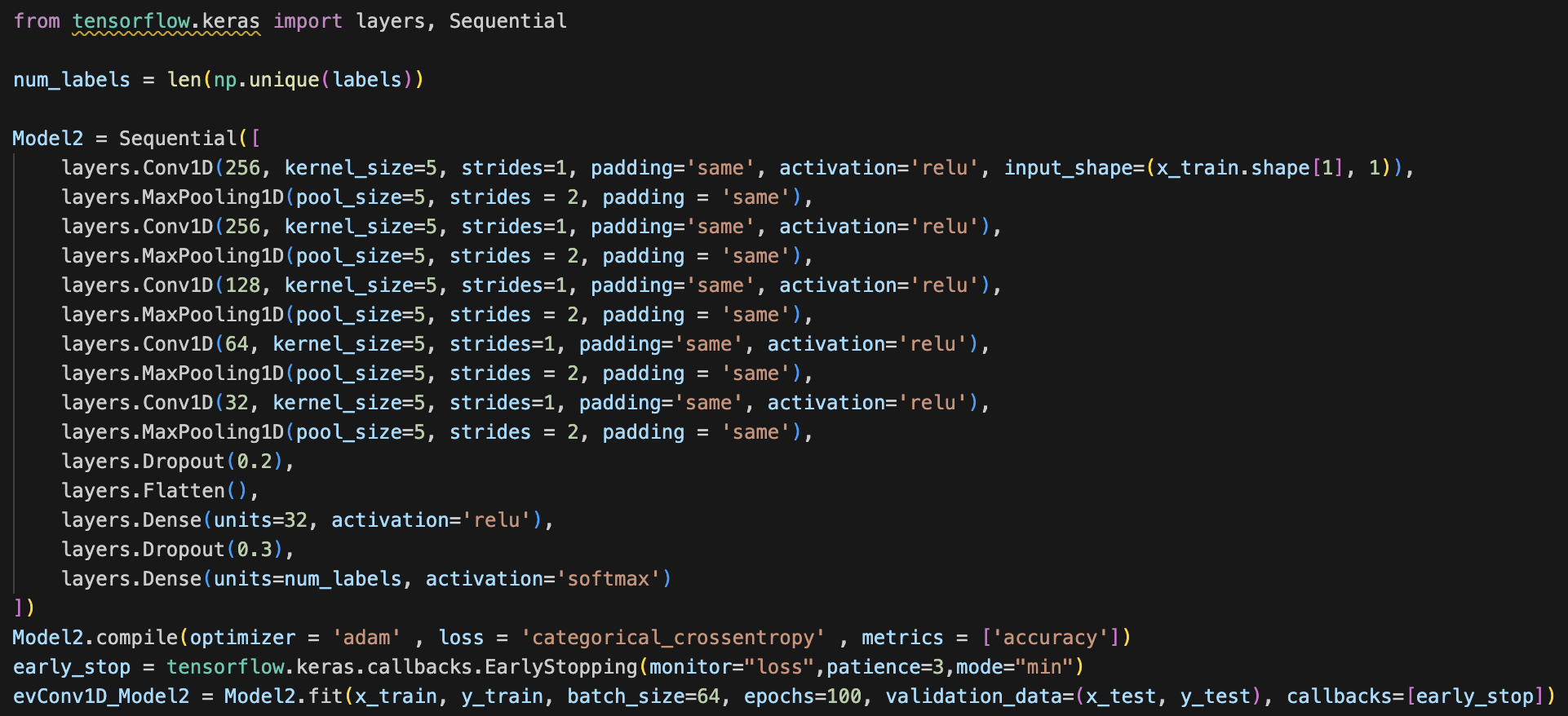
Task: Click the batch_size=64 argument
Action: click(644, 696)
